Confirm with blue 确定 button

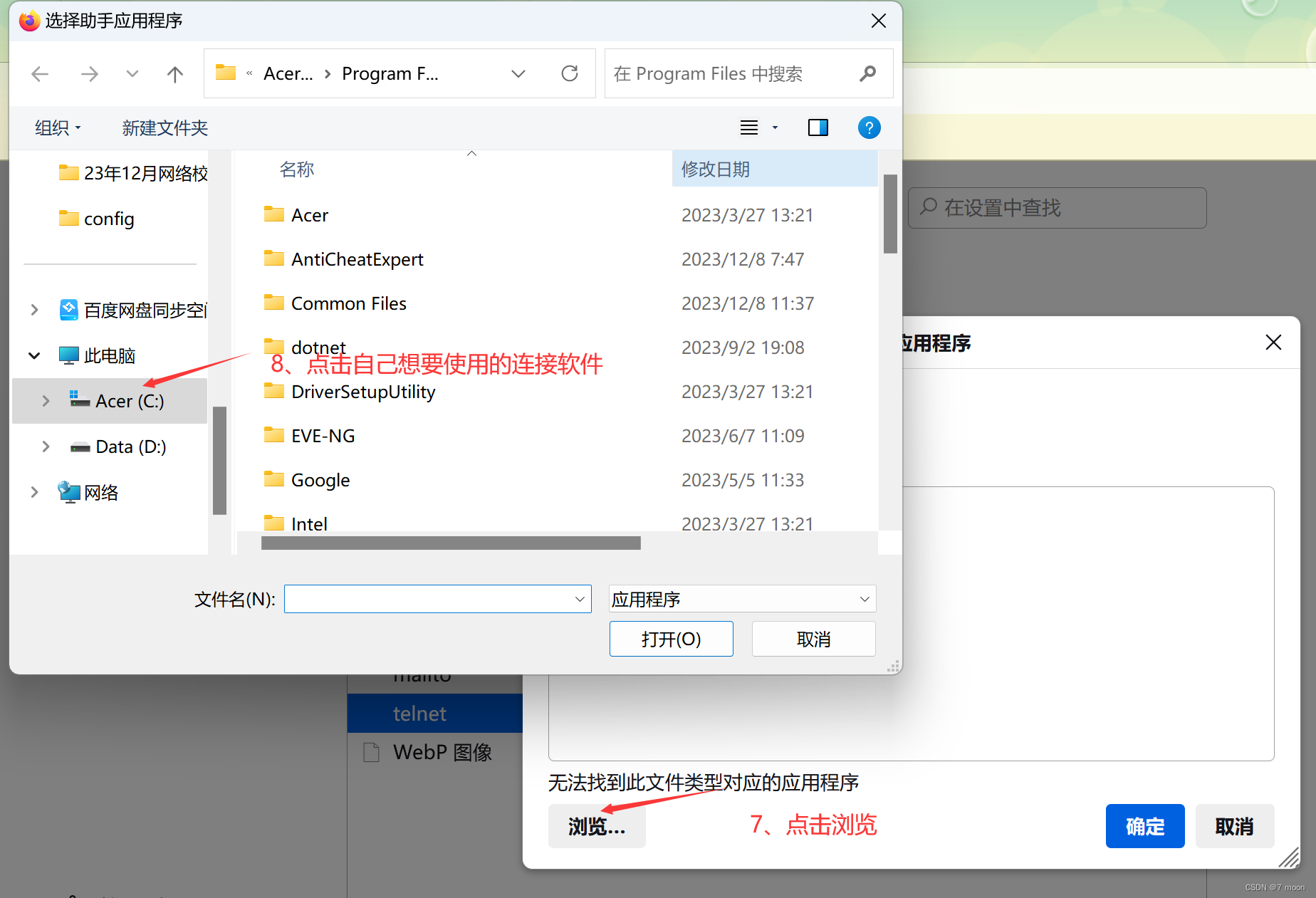pyautogui.click(x=1145, y=826)
